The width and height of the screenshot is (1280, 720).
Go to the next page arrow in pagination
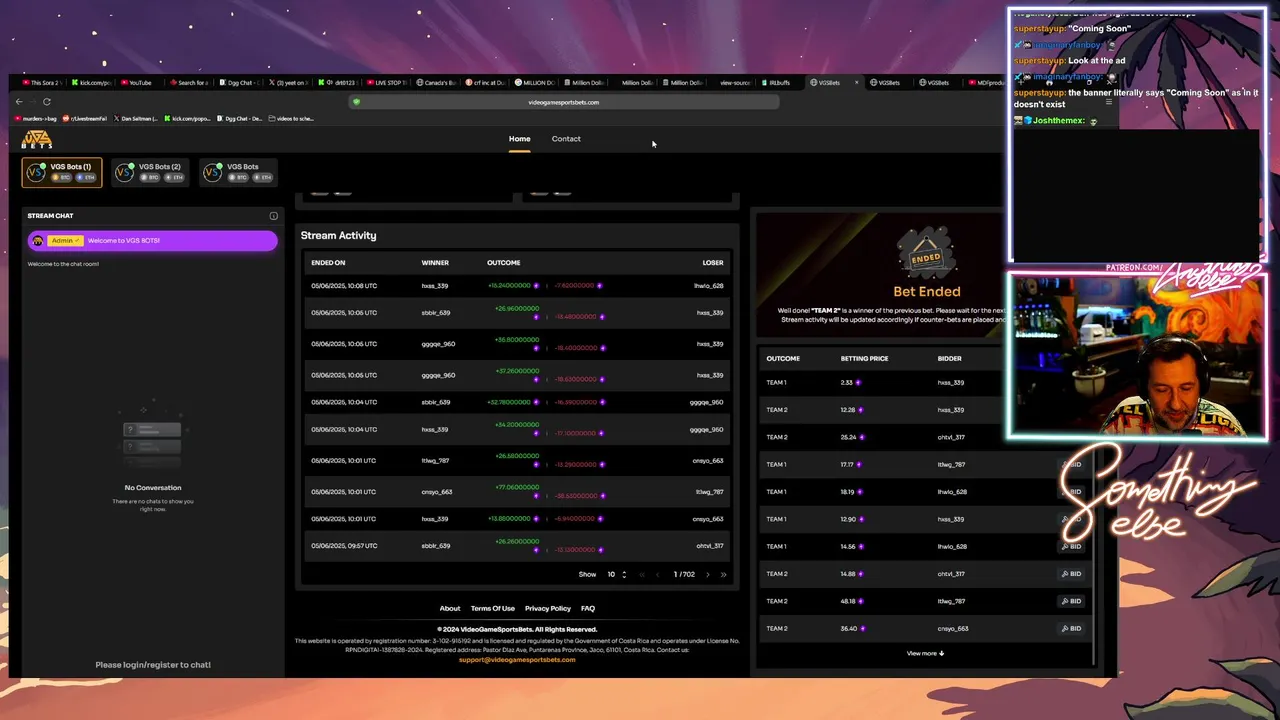coord(707,574)
